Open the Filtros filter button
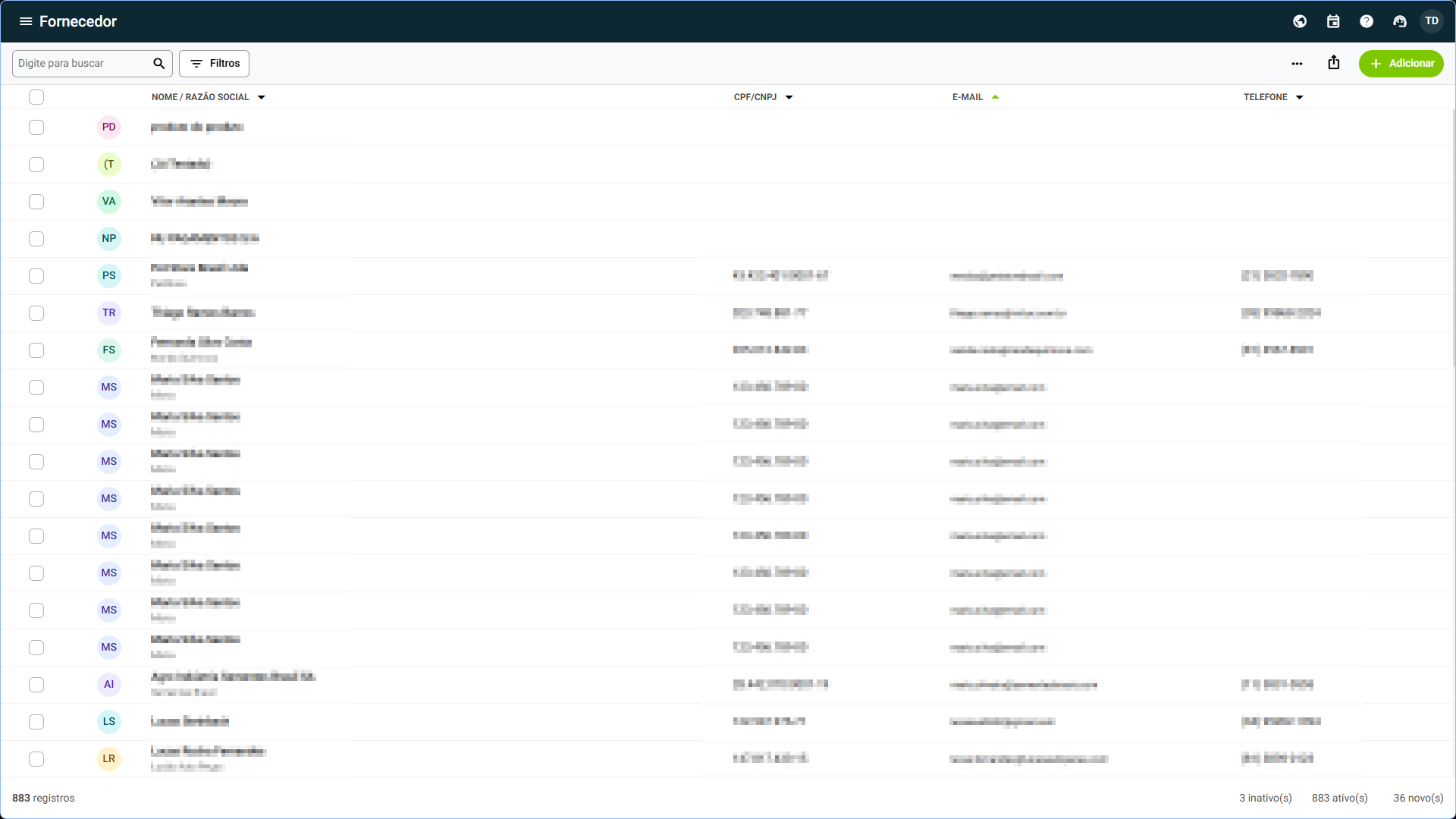This screenshot has height=819, width=1456. (x=214, y=64)
